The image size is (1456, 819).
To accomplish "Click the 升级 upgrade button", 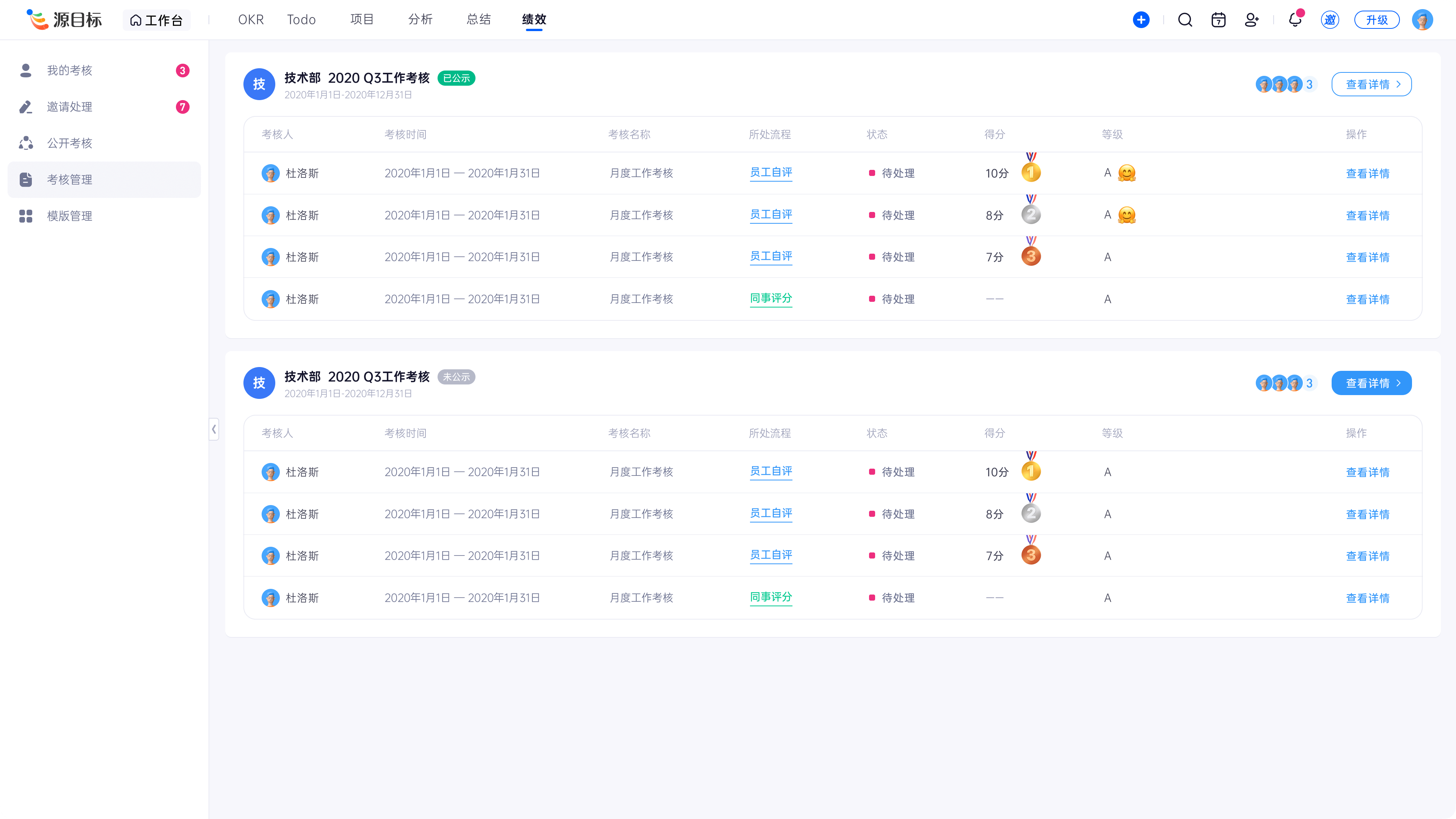I will (1376, 20).
